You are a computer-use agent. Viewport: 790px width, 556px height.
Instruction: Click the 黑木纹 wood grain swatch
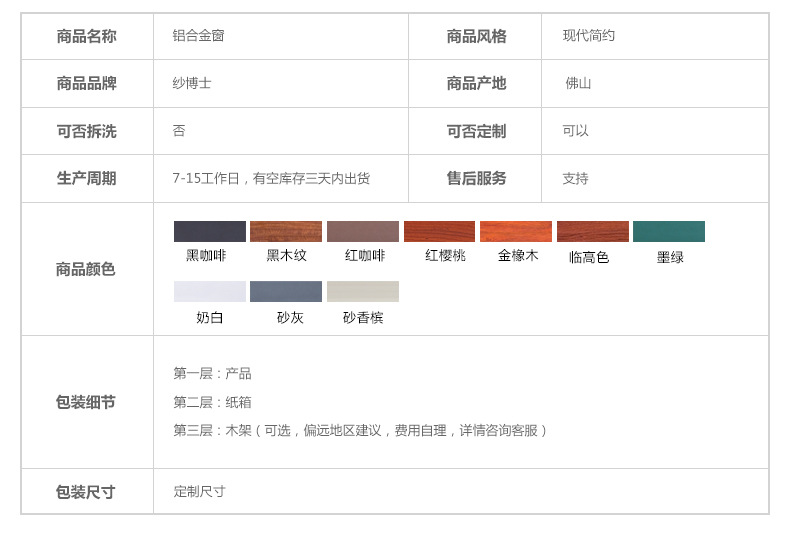coord(286,231)
